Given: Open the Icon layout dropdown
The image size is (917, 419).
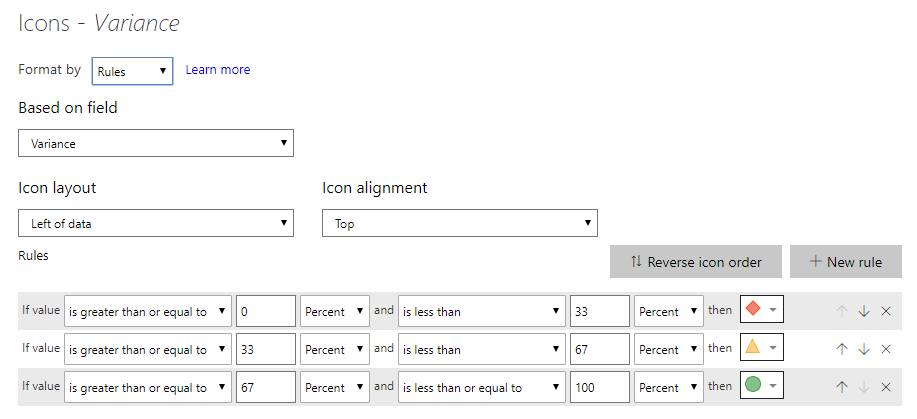Looking at the screenshot, I should click(x=156, y=224).
